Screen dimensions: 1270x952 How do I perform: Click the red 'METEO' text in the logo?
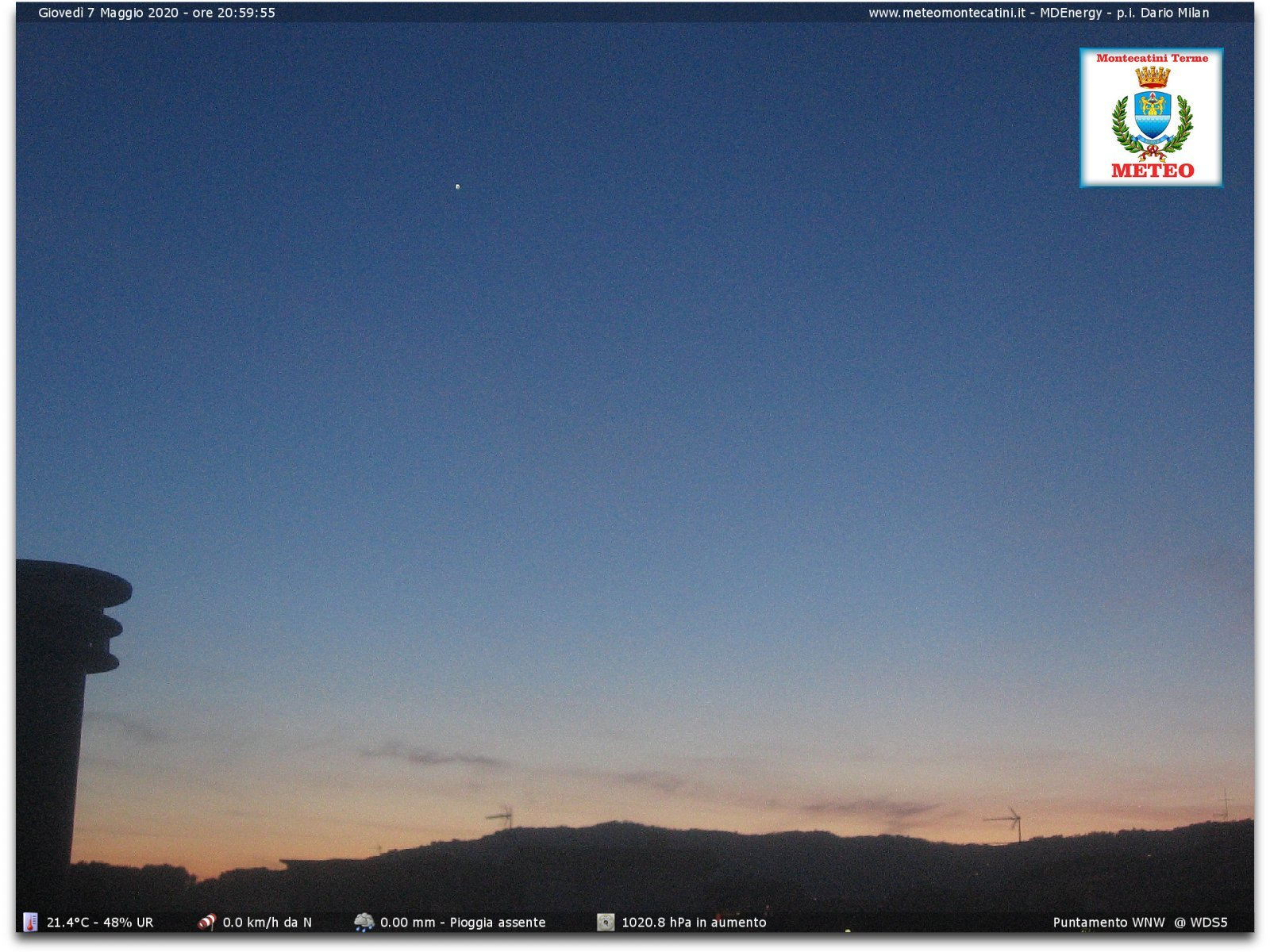click(1153, 171)
